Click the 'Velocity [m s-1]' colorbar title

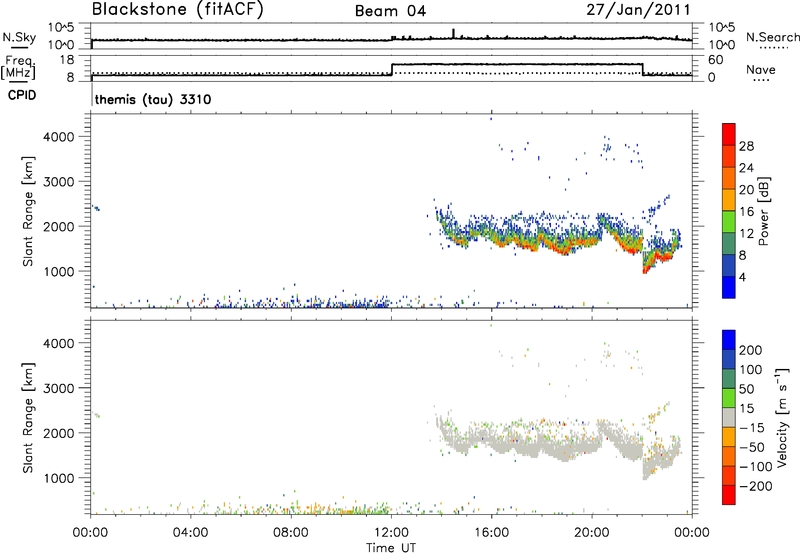pyautogui.click(x=782, y=417)
